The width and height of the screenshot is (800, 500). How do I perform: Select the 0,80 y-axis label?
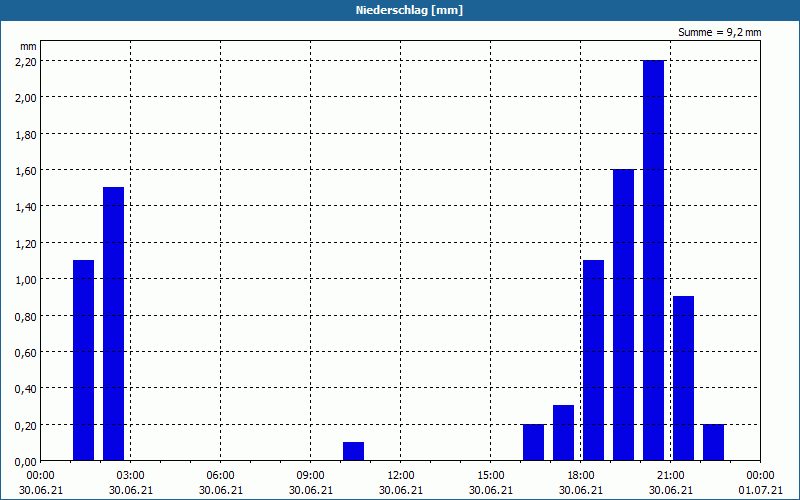(26, 316)
